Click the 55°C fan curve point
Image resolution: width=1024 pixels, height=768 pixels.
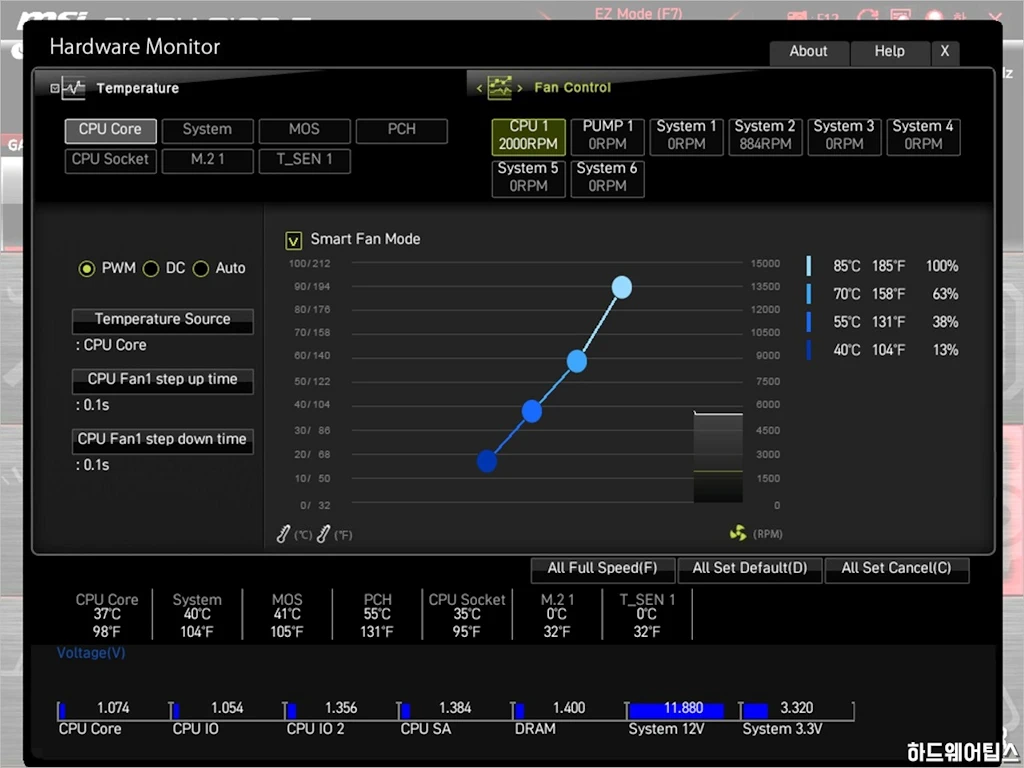(532, 411)
